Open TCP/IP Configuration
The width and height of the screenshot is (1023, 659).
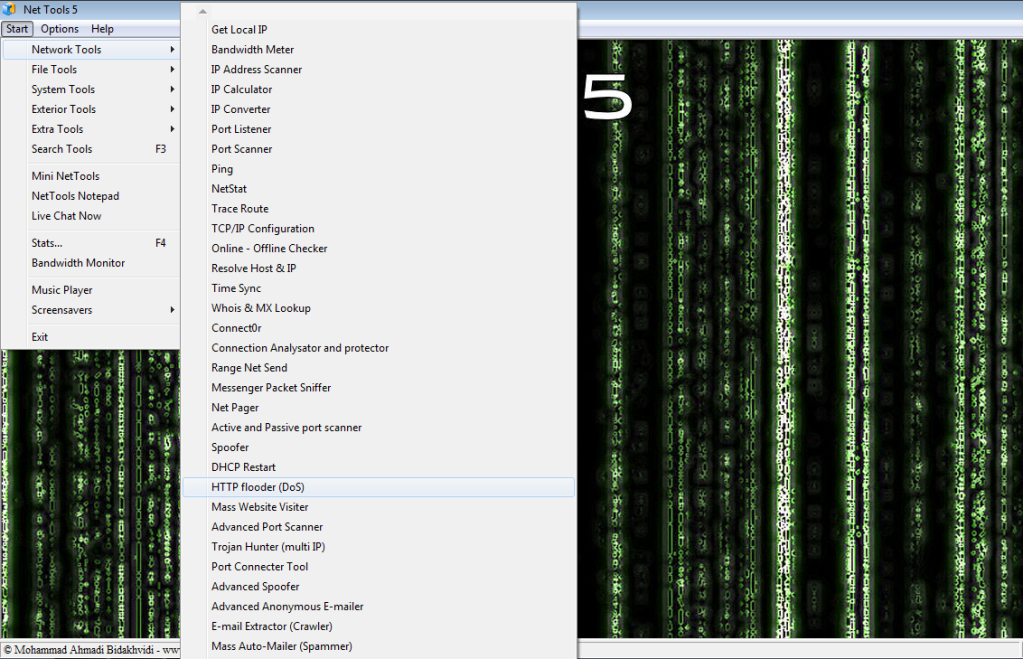[378, 228]
